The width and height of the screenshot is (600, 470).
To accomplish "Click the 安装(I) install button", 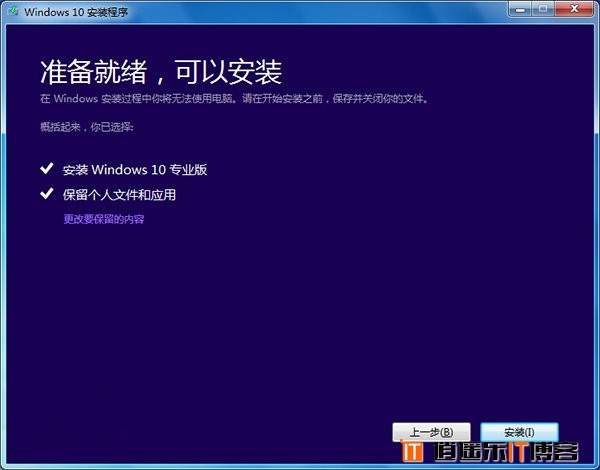I will 519,432.
